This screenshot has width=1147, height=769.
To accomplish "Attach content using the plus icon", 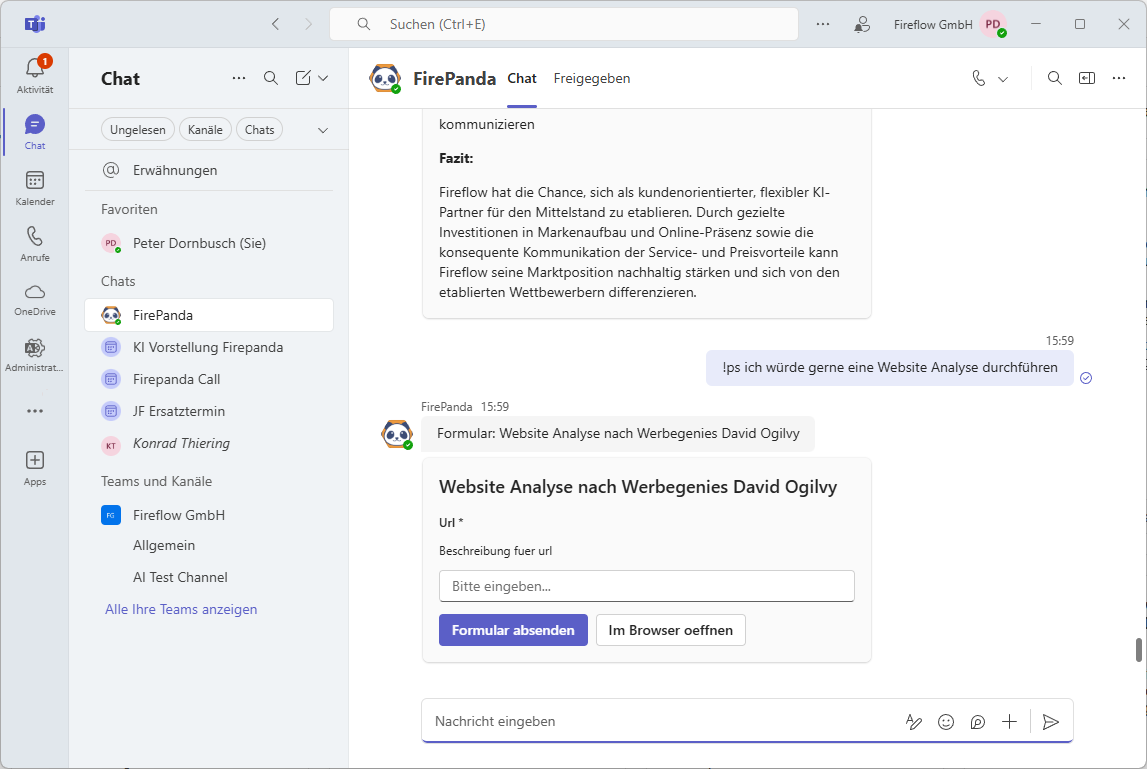I will [1009, 721].
